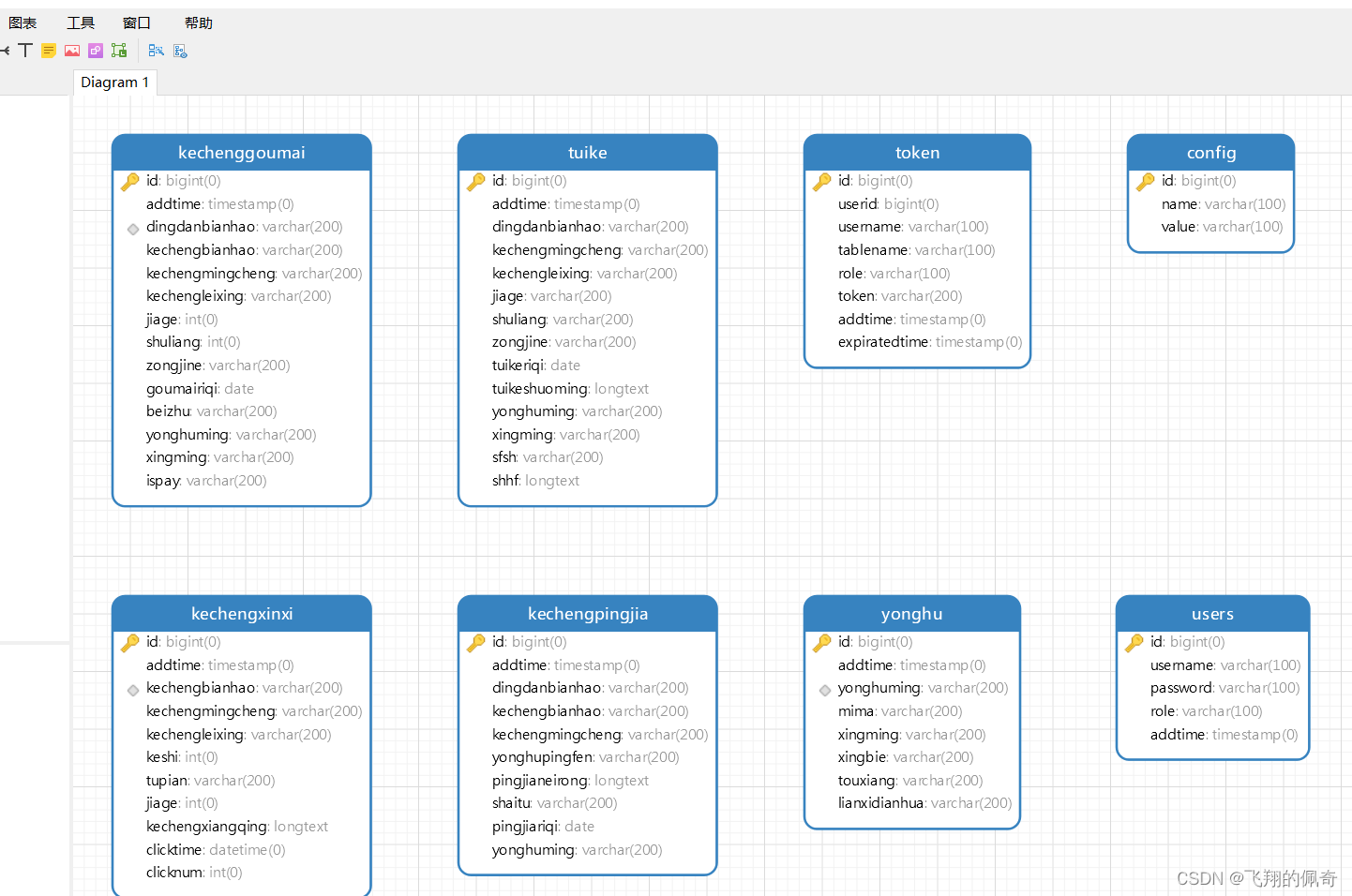This screenshot has width=1352, height=896.
Task: Switch to the Diagram 1 tab
Action: point(115,82)
